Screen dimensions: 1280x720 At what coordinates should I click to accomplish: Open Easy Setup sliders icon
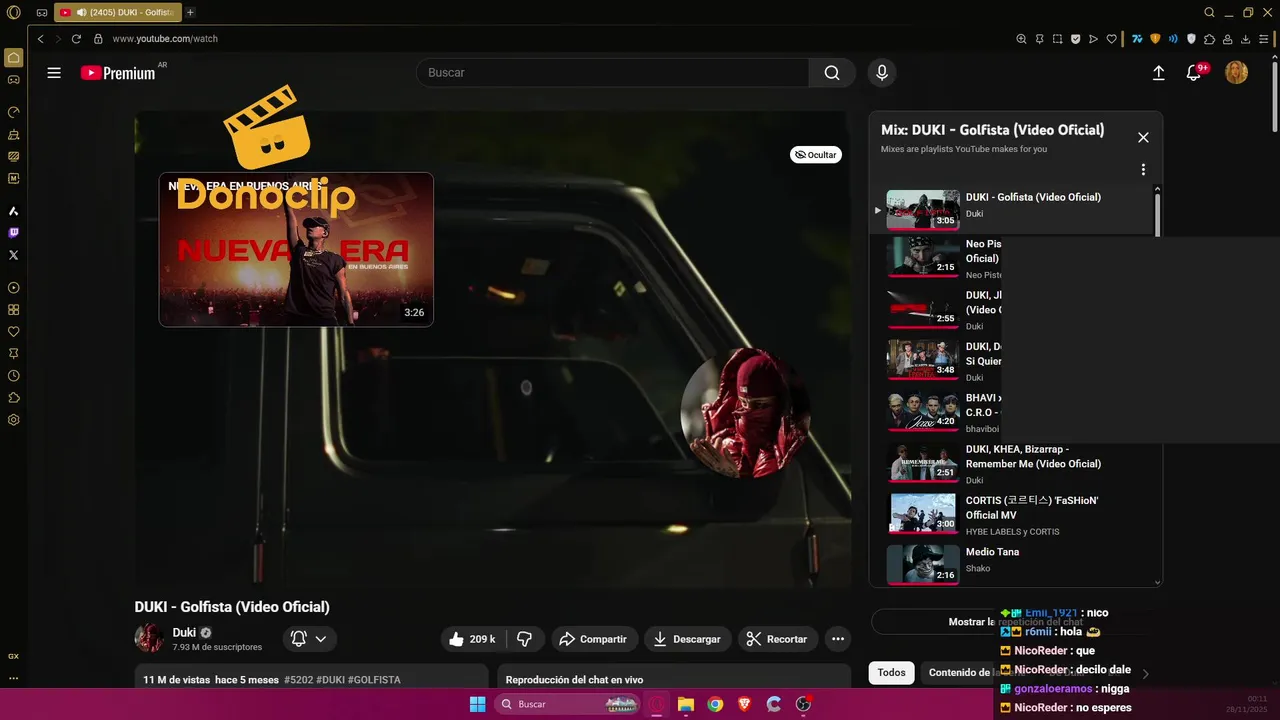(x=1264, y=39)
